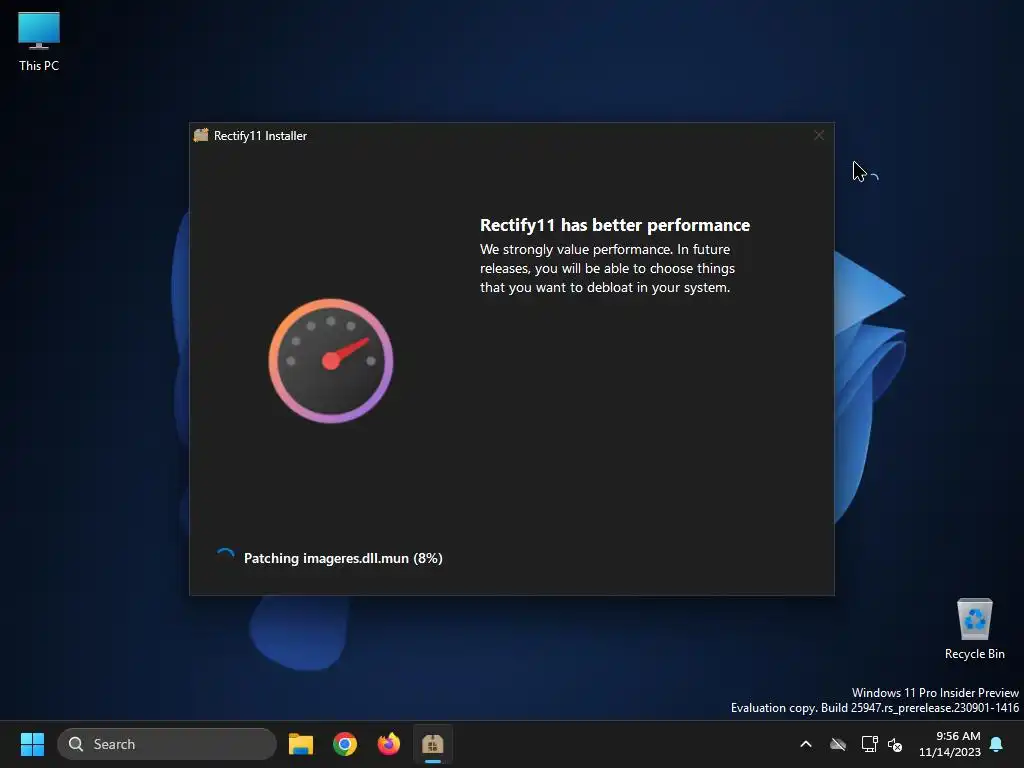Screen dimensions: 1024x768
Task: Open the Recycle Bin desktop icon
Action: click(x=974, y=629)
